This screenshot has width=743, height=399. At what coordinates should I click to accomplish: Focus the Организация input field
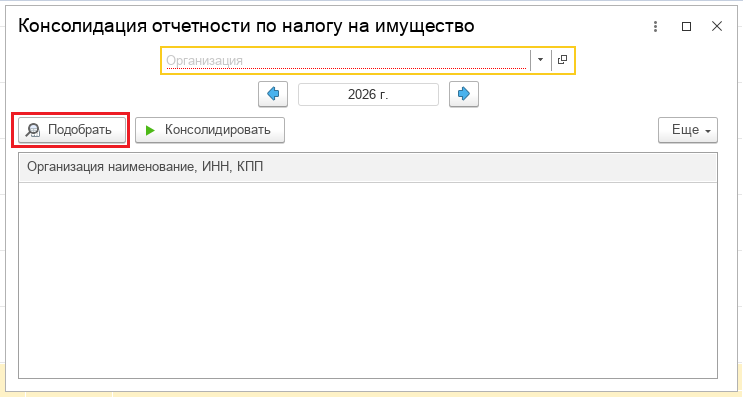346,60
